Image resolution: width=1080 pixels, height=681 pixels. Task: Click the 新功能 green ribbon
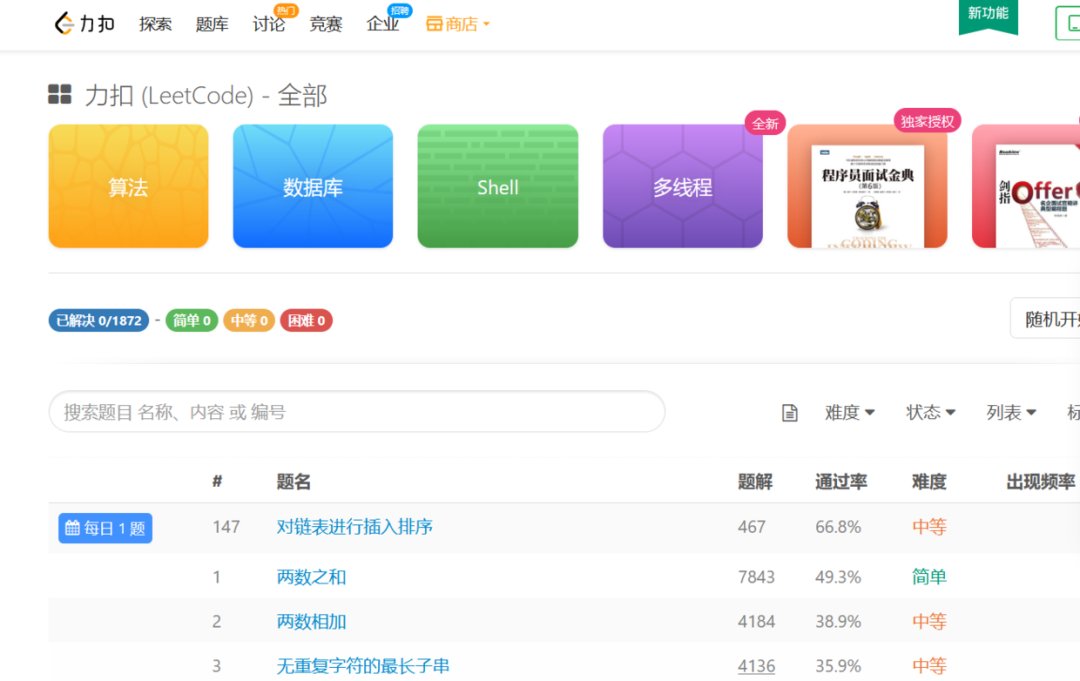click(988, 15)
